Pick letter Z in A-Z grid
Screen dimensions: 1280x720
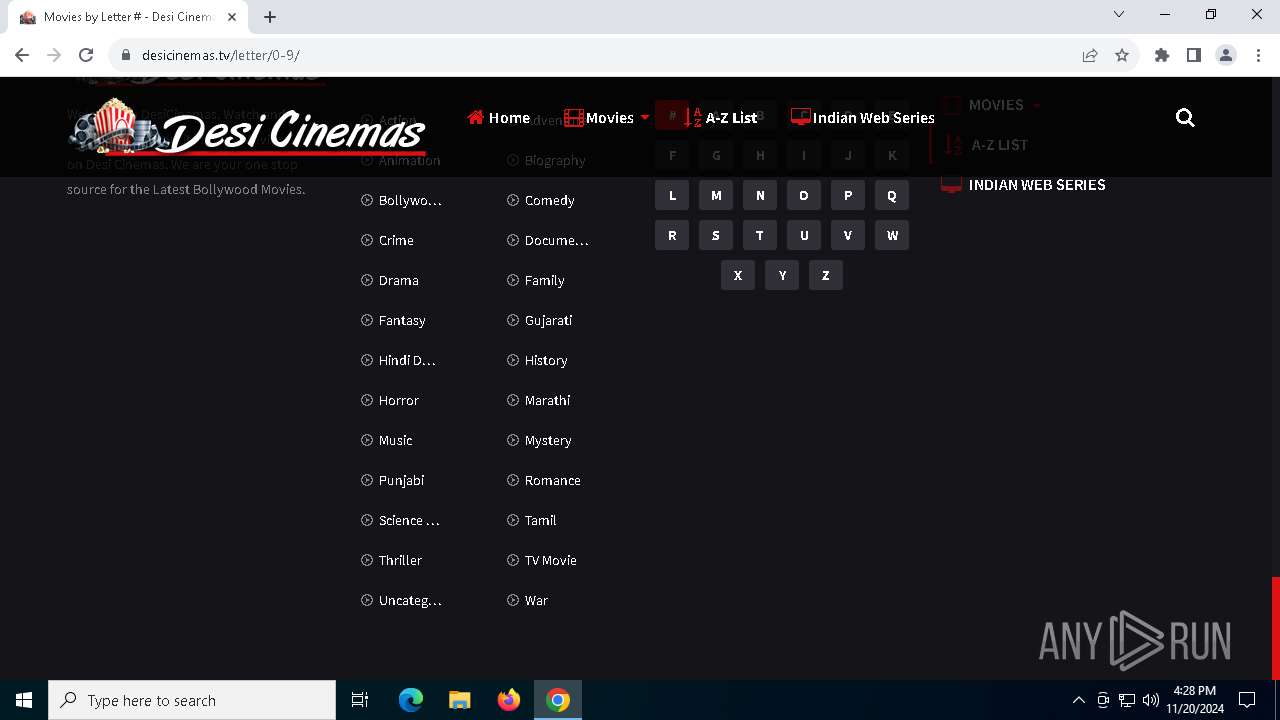click(826, 276)
